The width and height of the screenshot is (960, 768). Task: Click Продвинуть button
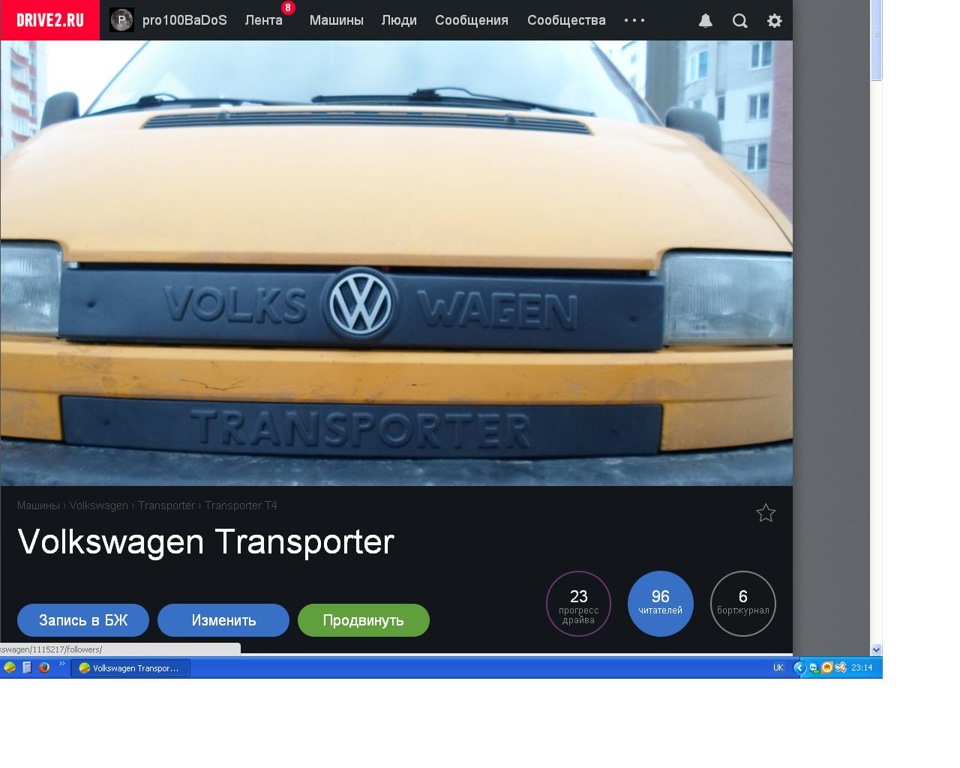tap(364, 620)
